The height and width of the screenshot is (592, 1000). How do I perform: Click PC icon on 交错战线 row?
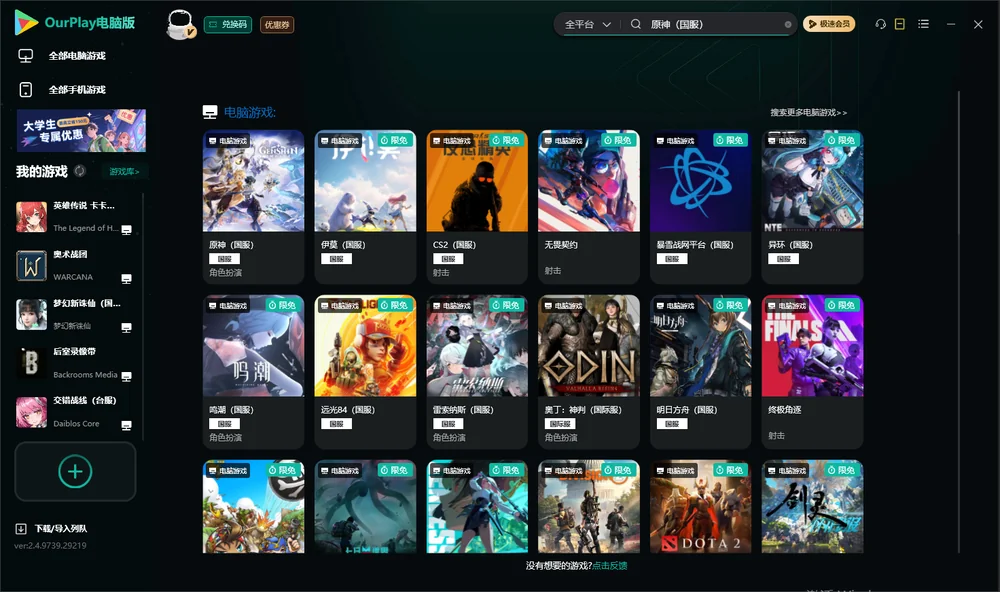(126, 425)
